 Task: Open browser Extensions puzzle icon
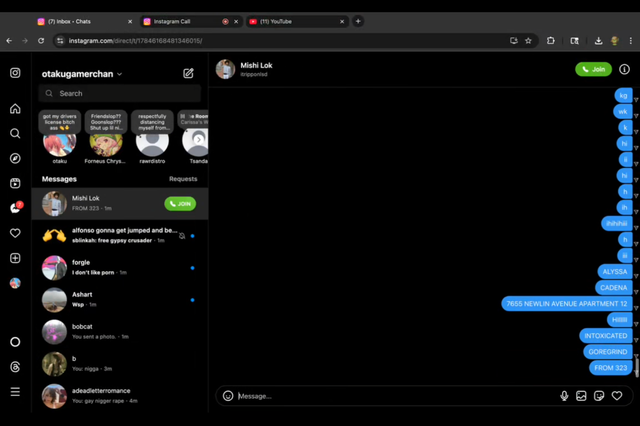(x=551, y=41)
